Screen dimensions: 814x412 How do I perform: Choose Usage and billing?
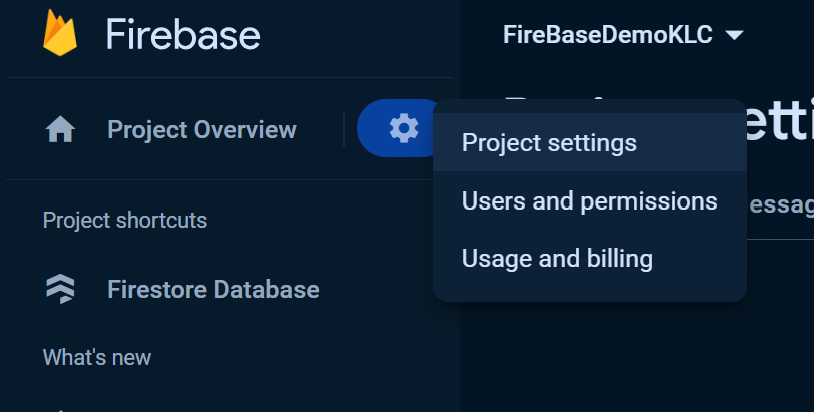coord(557,259)
